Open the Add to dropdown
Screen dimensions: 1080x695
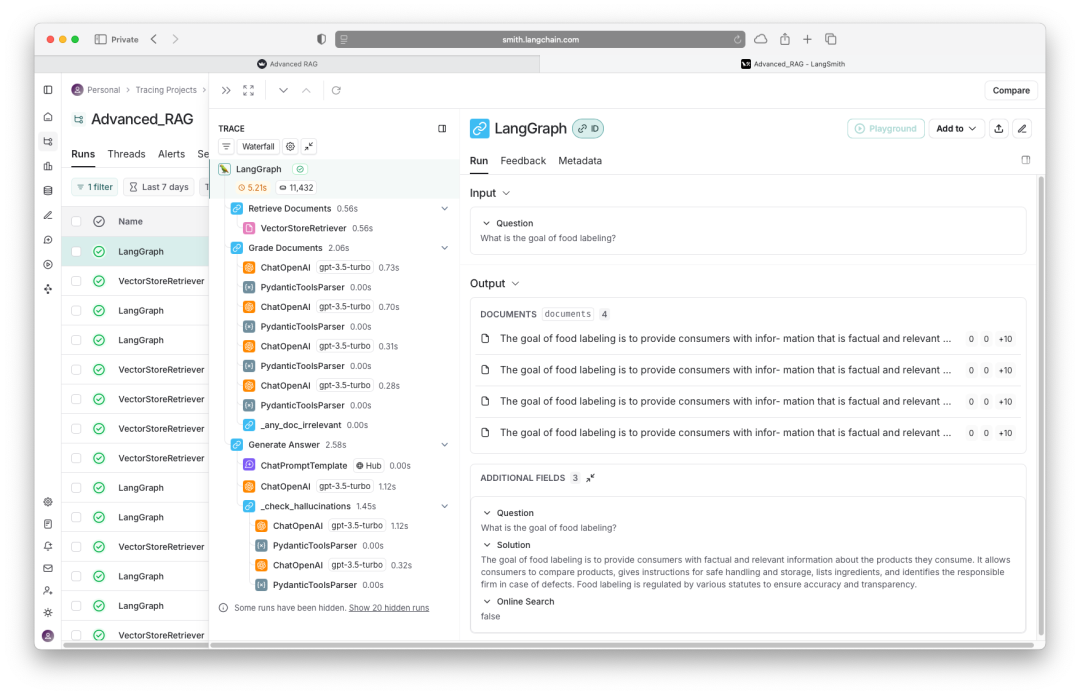coord(956,128)
